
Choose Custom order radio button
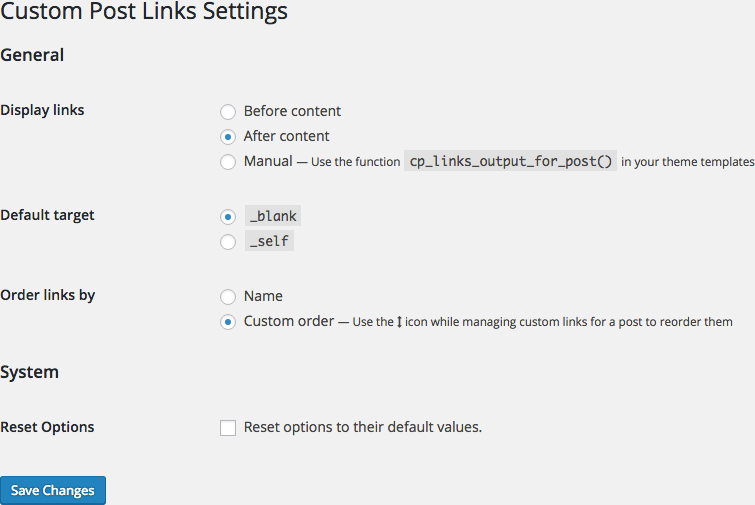pos(228,322)
